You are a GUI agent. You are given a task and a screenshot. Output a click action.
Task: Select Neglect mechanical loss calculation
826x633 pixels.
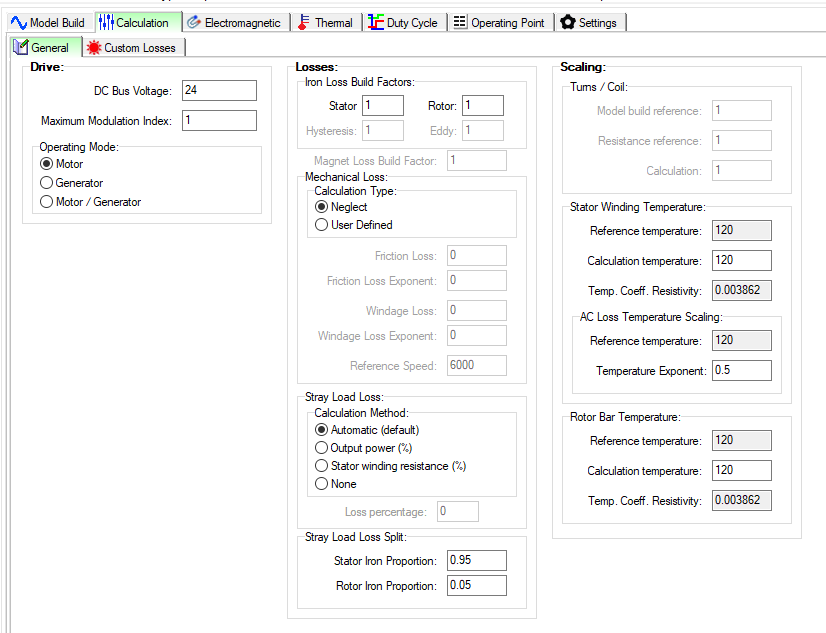[x=341, y=207]
